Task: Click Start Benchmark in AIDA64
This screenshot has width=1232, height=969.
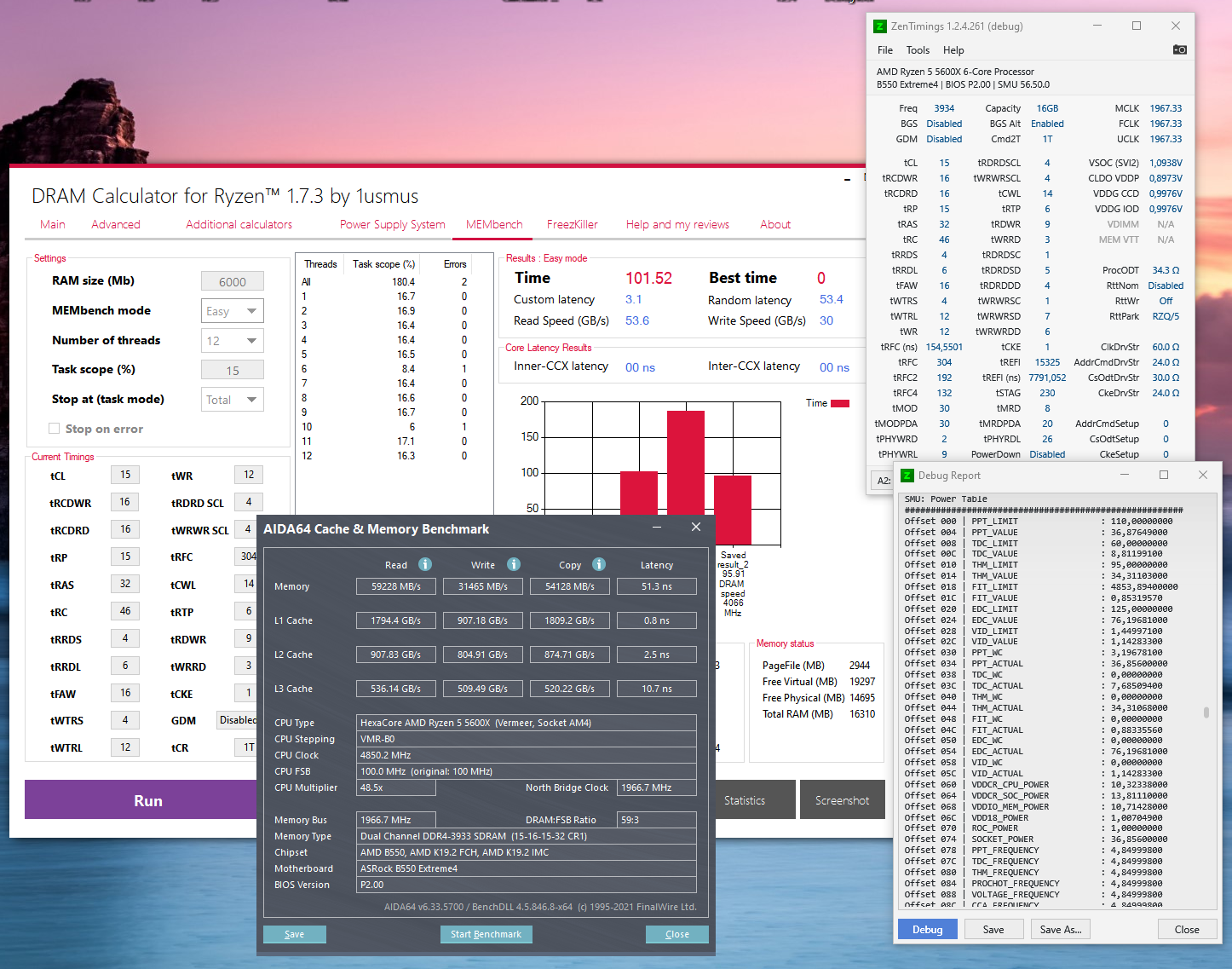Action: pos(486,934)
